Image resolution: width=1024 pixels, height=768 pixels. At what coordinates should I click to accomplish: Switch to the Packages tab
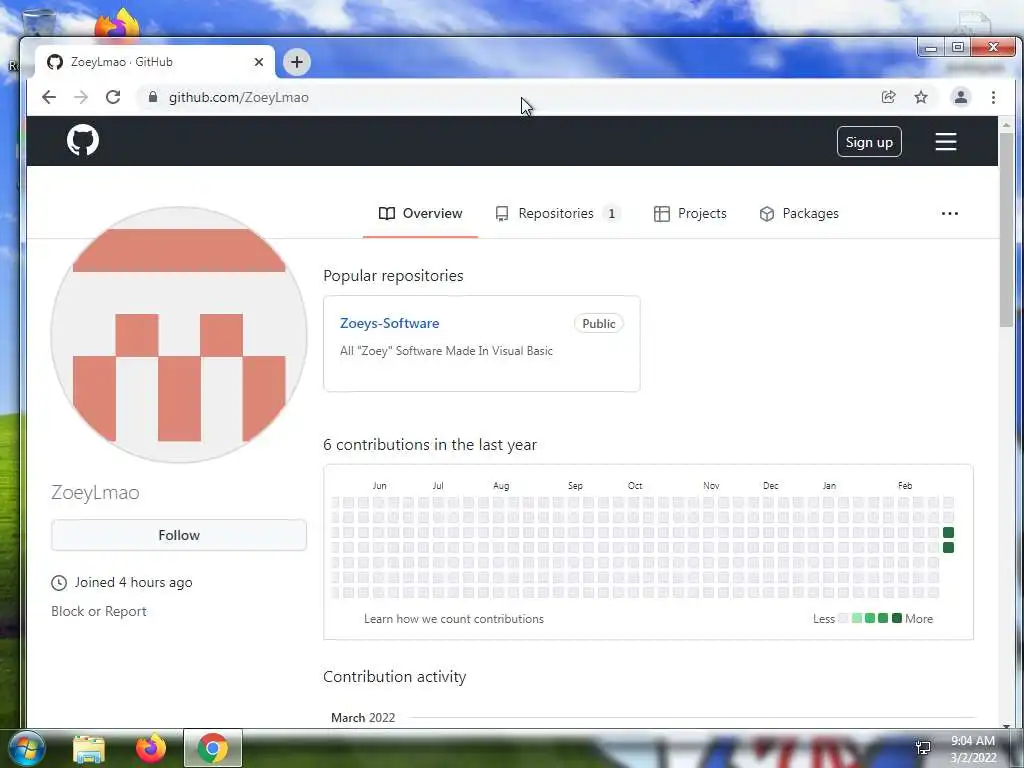(x=799, y=214)
